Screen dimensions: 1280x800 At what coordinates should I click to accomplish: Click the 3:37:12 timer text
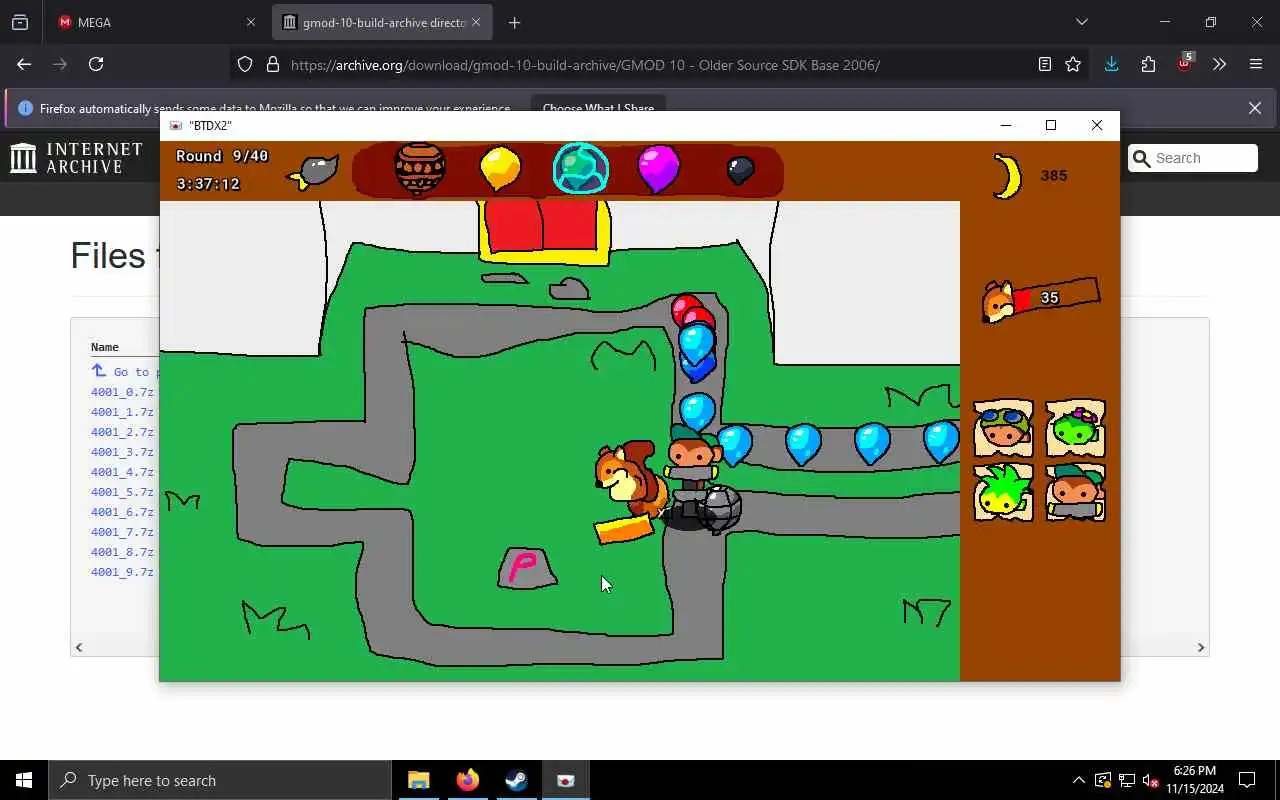coord(208,184)
